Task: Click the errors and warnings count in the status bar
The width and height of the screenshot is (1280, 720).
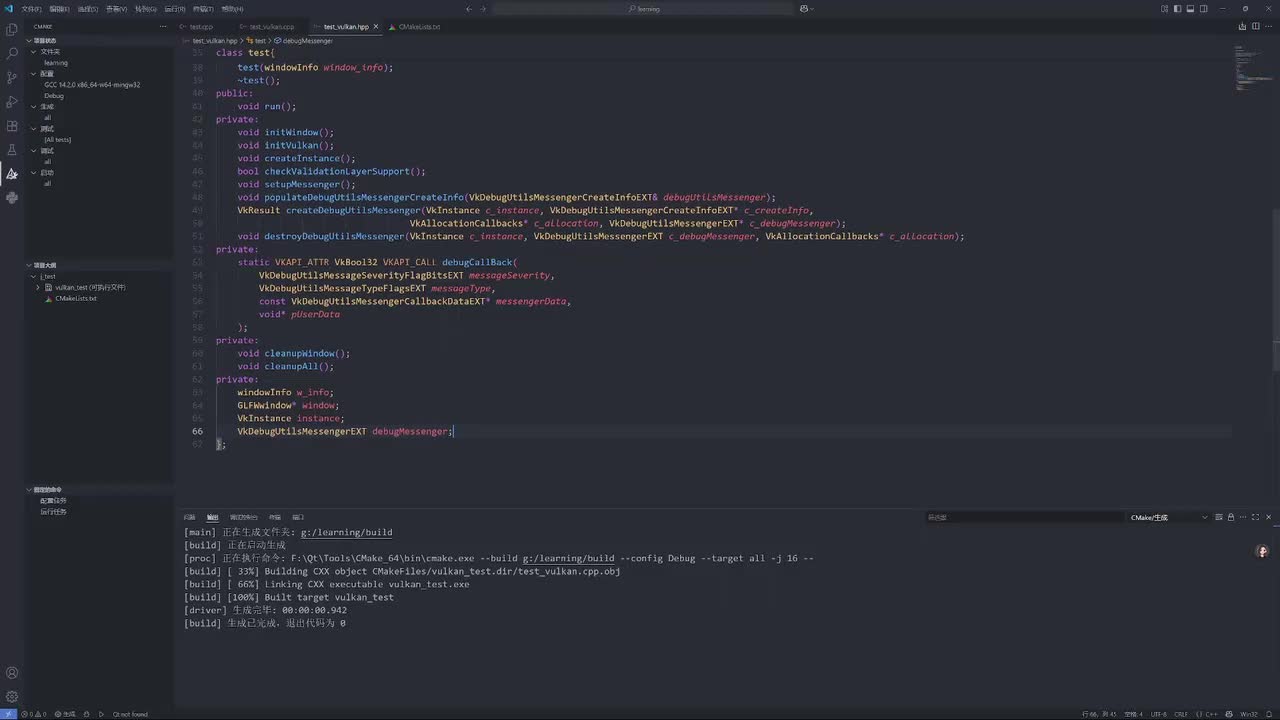Action: pos(33,714)
